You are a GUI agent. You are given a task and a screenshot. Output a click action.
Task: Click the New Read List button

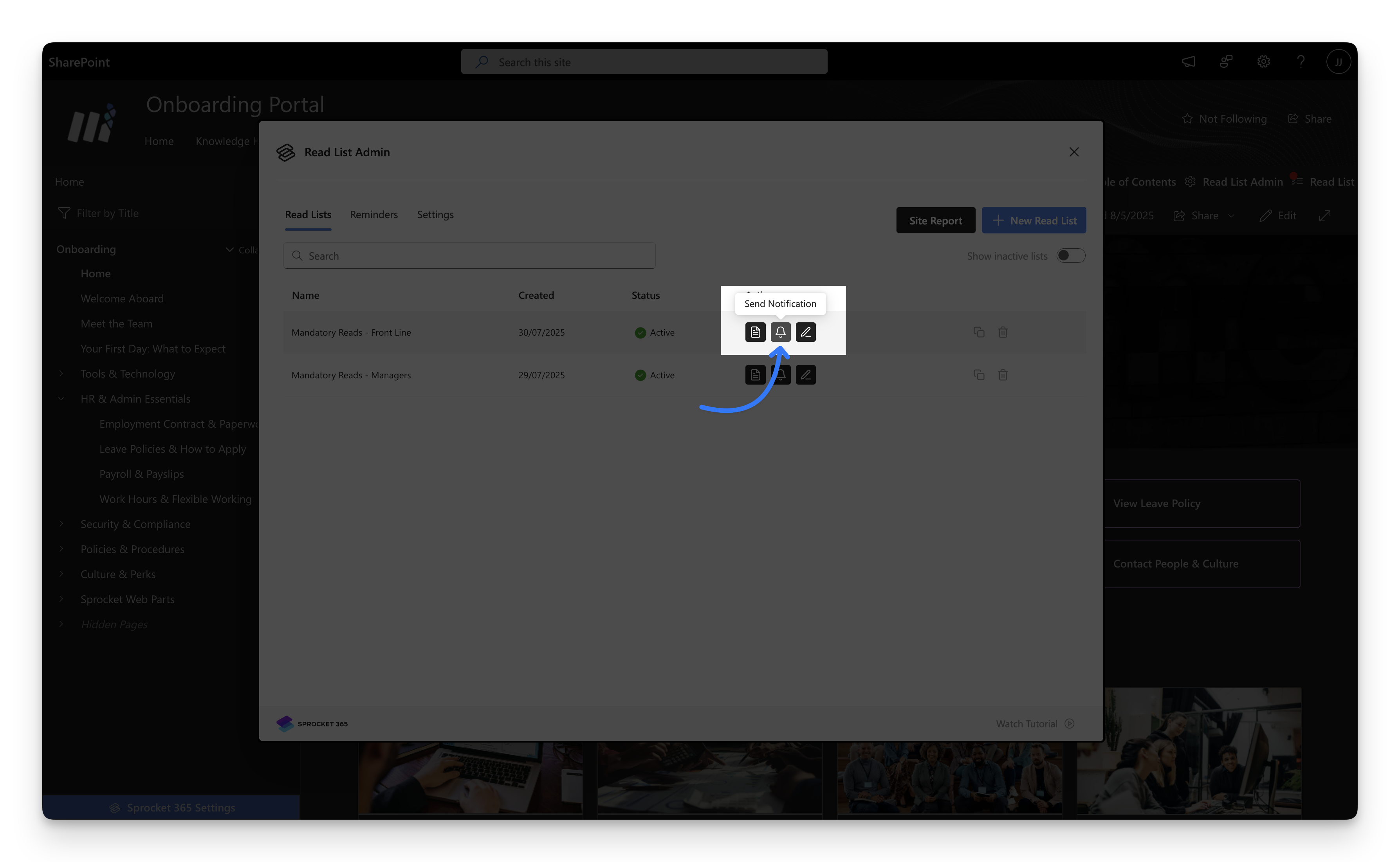pos(1033,220)
